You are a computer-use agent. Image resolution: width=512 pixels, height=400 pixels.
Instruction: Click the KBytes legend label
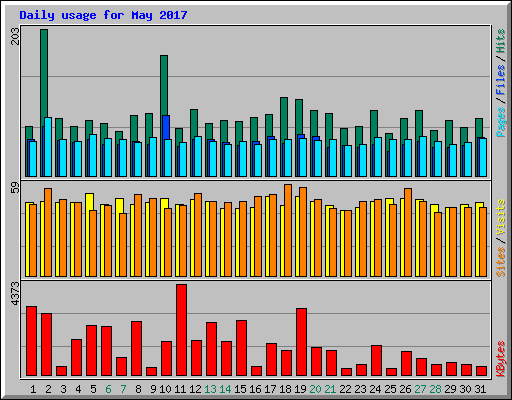[500, 359]
